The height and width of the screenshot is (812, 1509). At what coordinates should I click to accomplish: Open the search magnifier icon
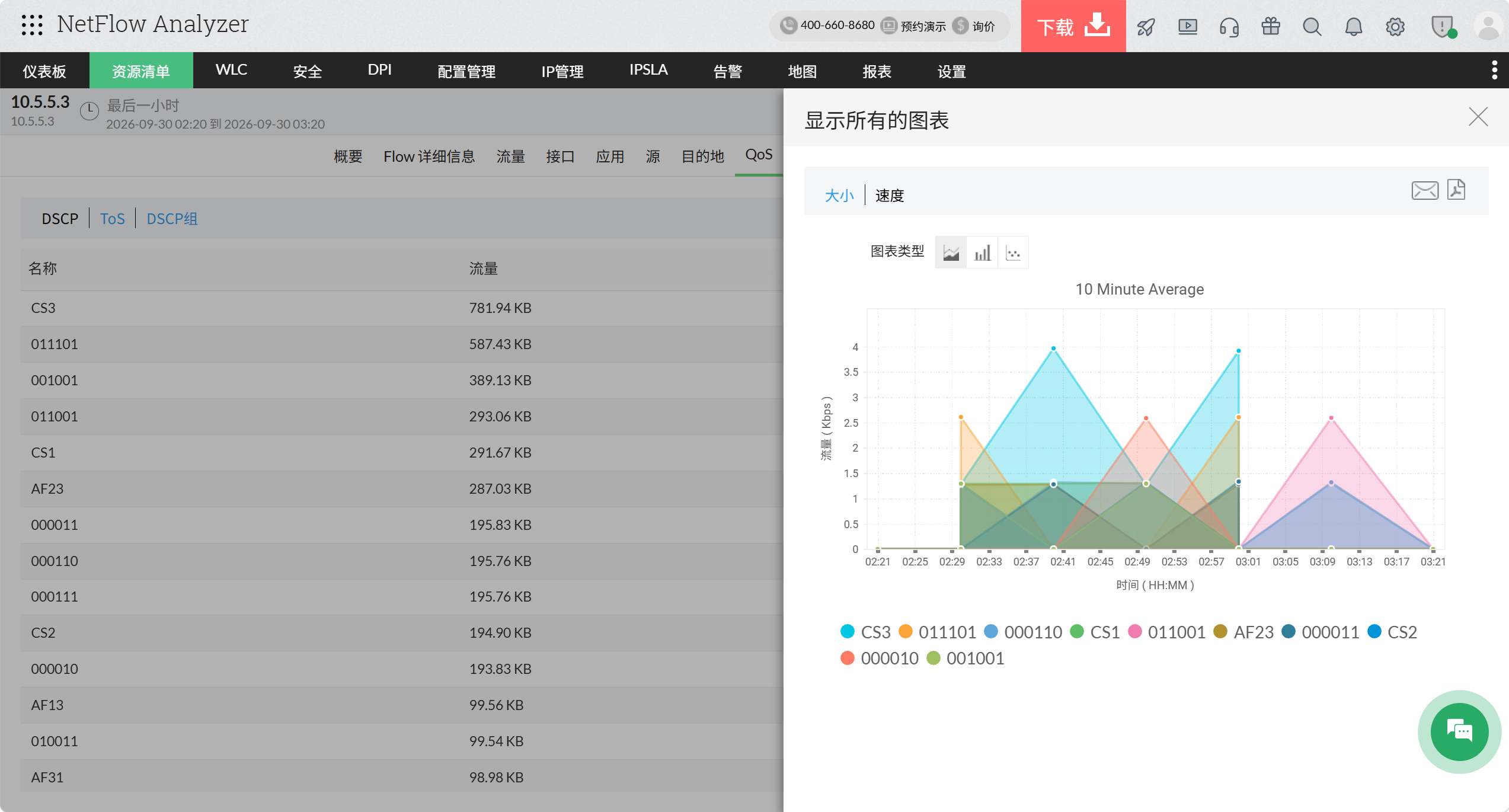click(x=1312, y=27)
